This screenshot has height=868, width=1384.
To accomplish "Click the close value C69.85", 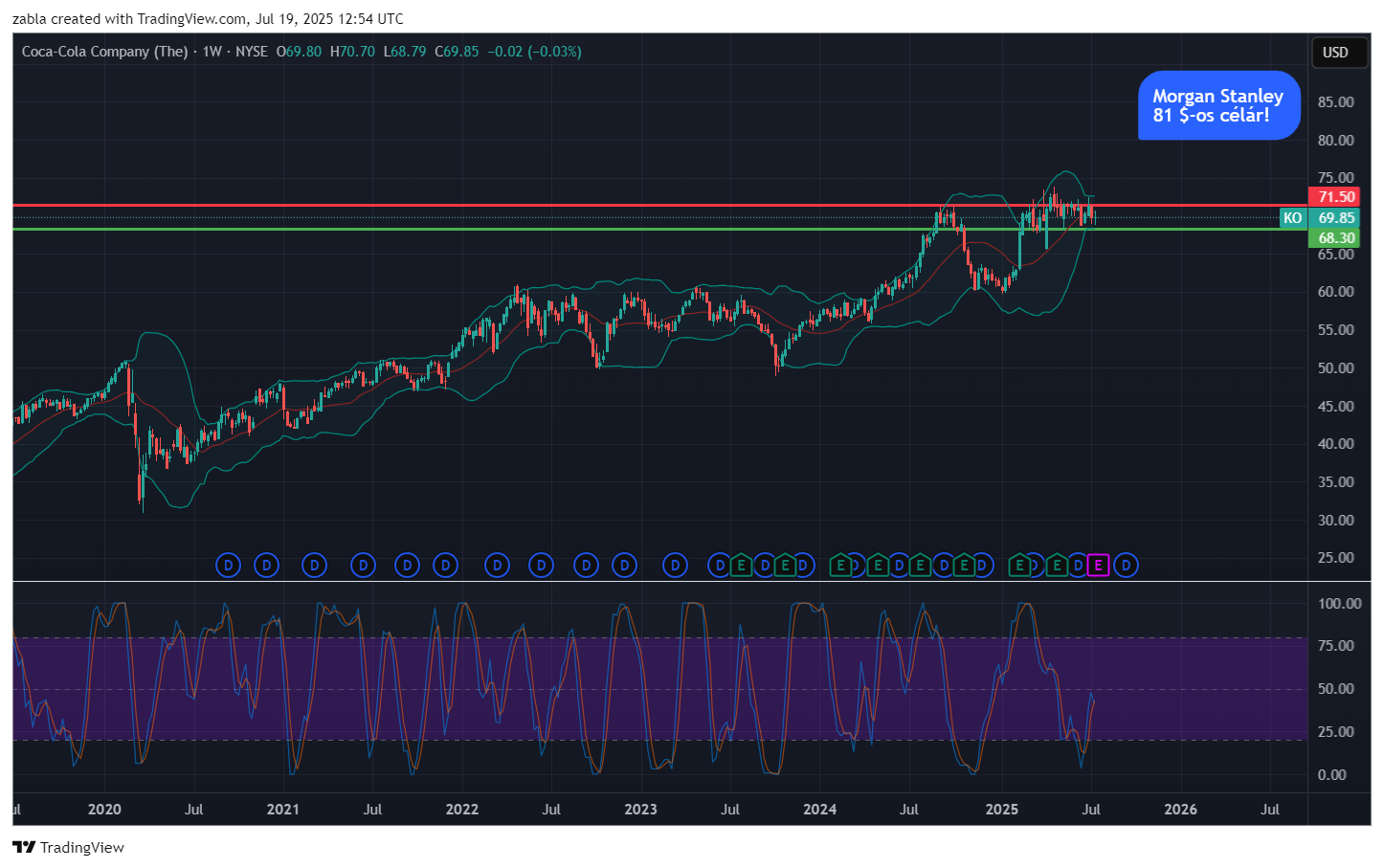I will click(457, 52).
